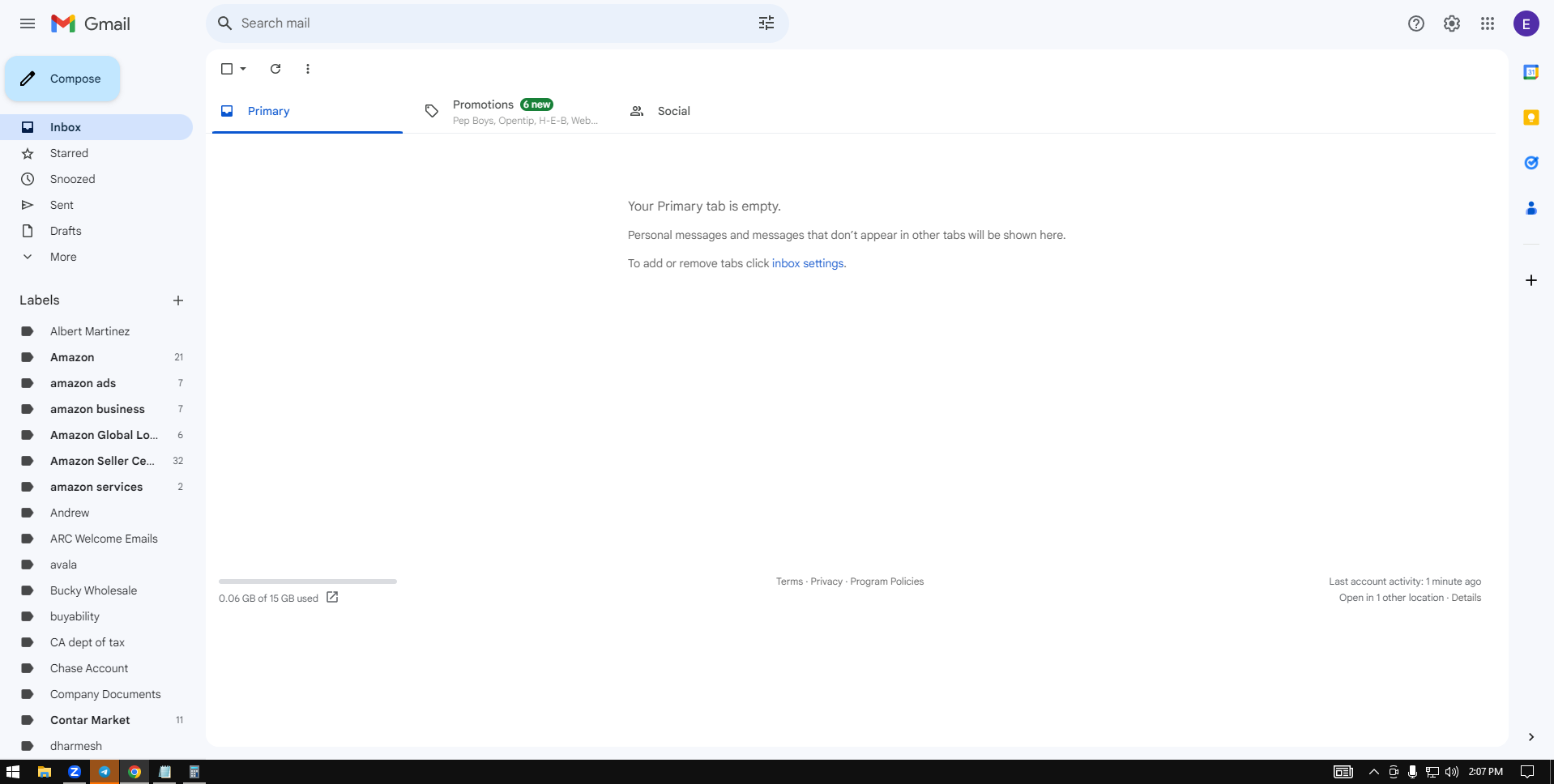The height and width of the screenshot is (784, 1554).
Task: Open the More options three-dot menu
Action: point(308,69)
